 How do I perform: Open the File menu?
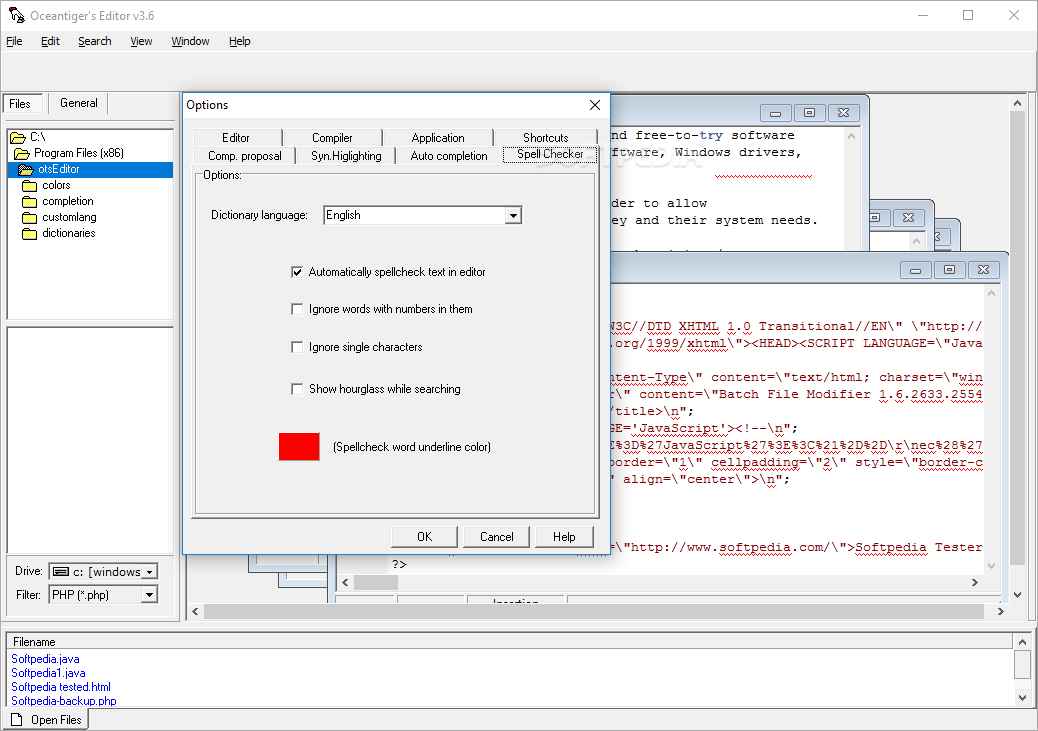(x=15, y=41)
